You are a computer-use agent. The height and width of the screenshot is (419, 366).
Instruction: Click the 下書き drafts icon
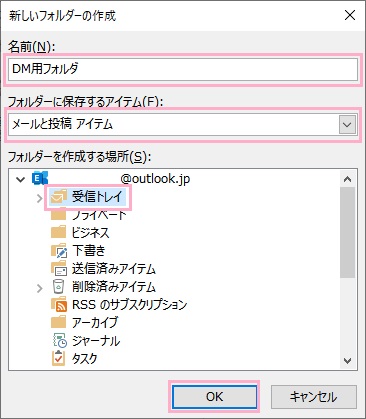tap(59, 250)
